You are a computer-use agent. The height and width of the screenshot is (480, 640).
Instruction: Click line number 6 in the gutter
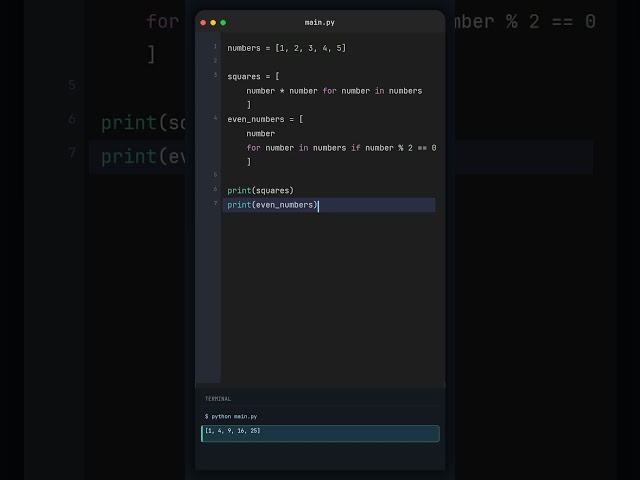click(x=216, y=189)
